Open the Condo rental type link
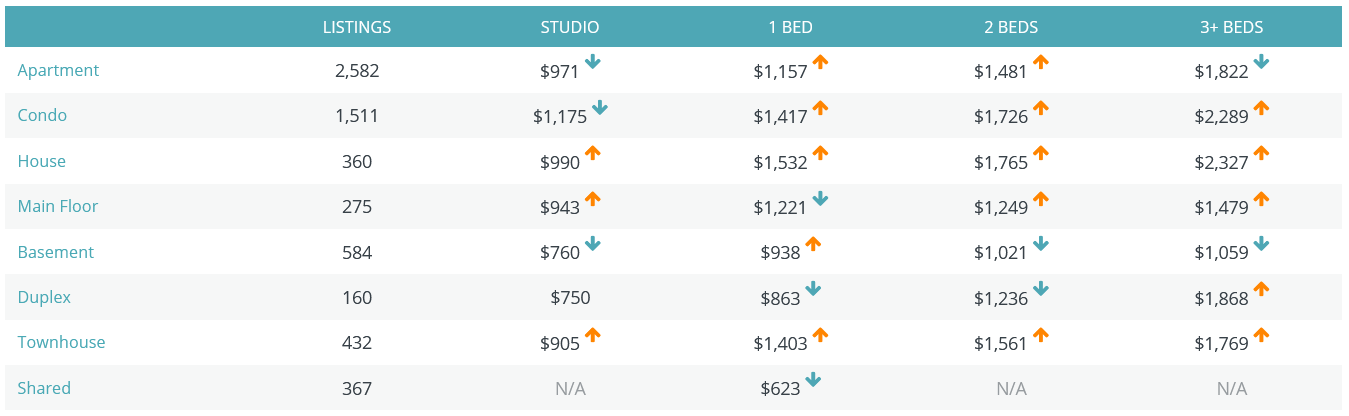The image size is (1349, 416). coord(42,115)
